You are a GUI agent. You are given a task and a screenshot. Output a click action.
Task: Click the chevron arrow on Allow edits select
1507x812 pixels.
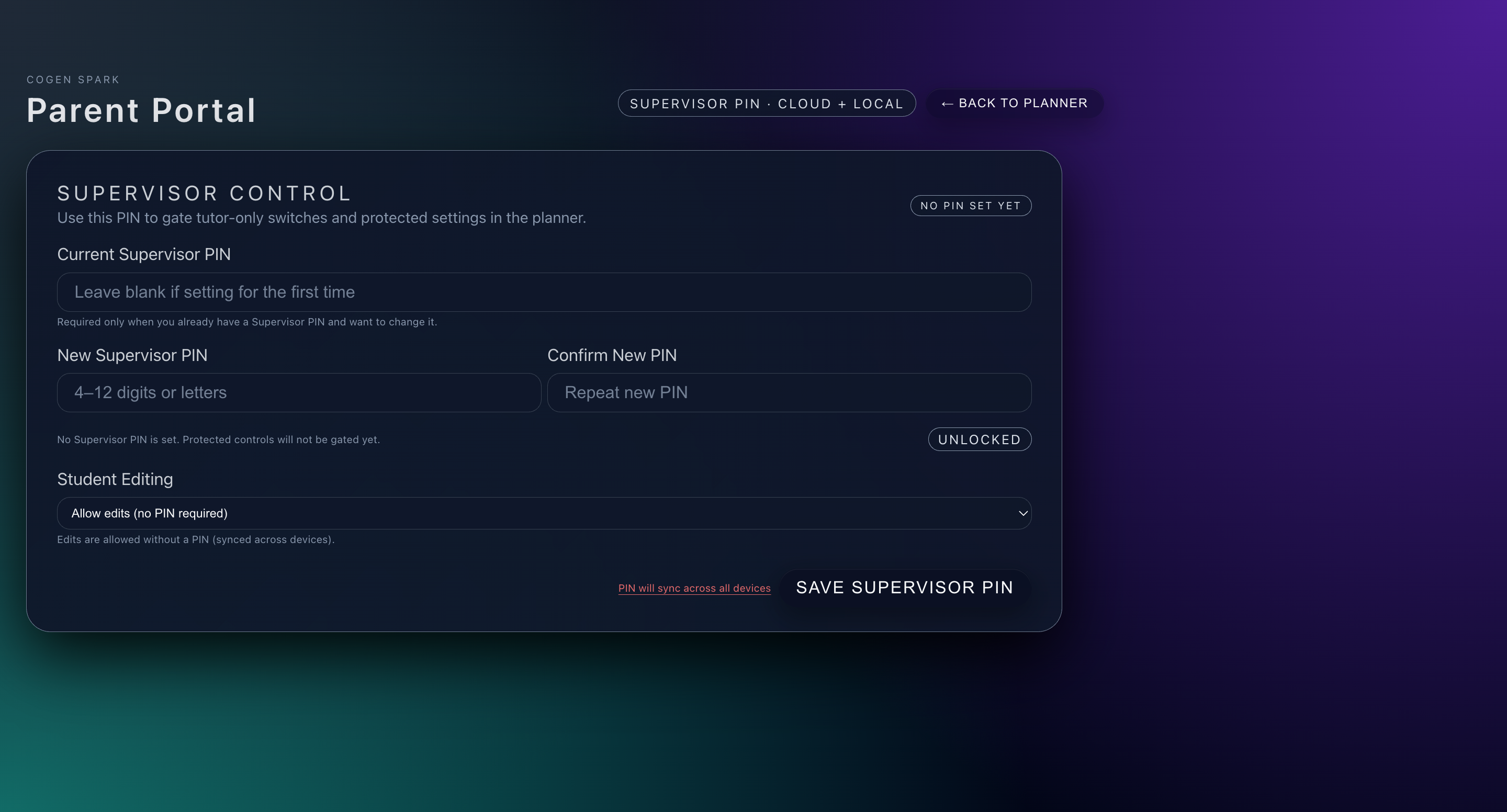point(1022,513)
